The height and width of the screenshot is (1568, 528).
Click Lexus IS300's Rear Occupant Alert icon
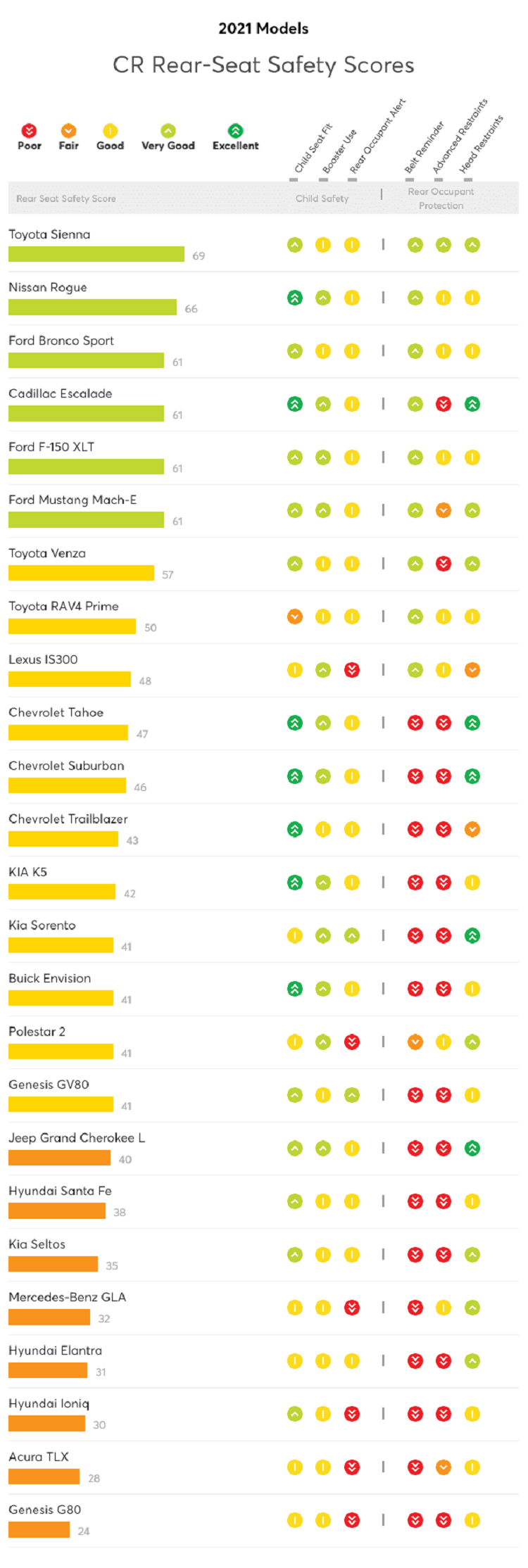pos(352,670)
